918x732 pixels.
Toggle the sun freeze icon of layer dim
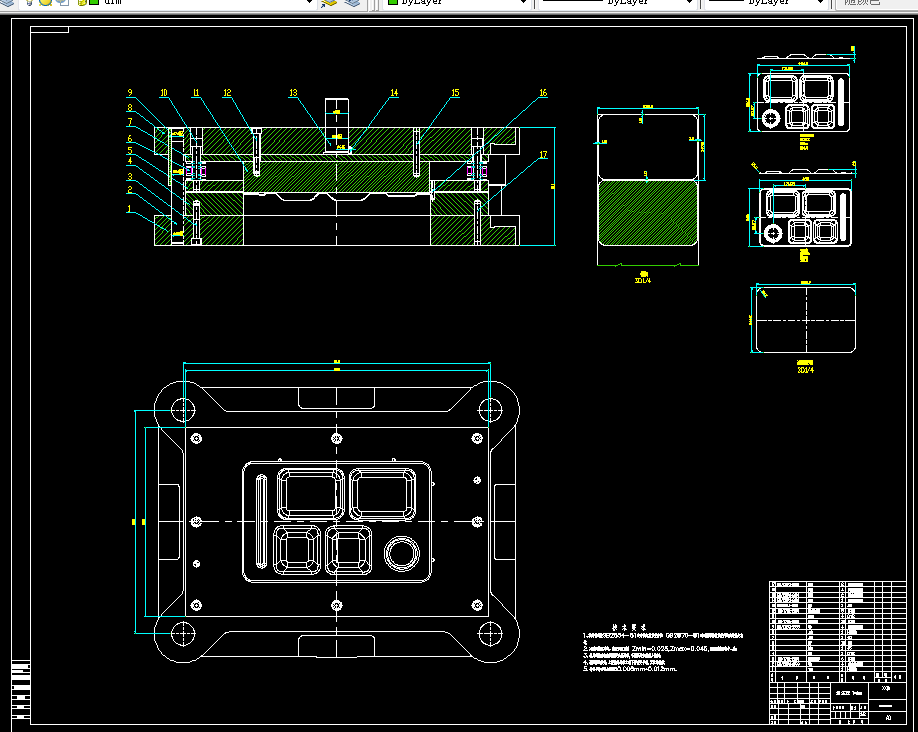45,2
